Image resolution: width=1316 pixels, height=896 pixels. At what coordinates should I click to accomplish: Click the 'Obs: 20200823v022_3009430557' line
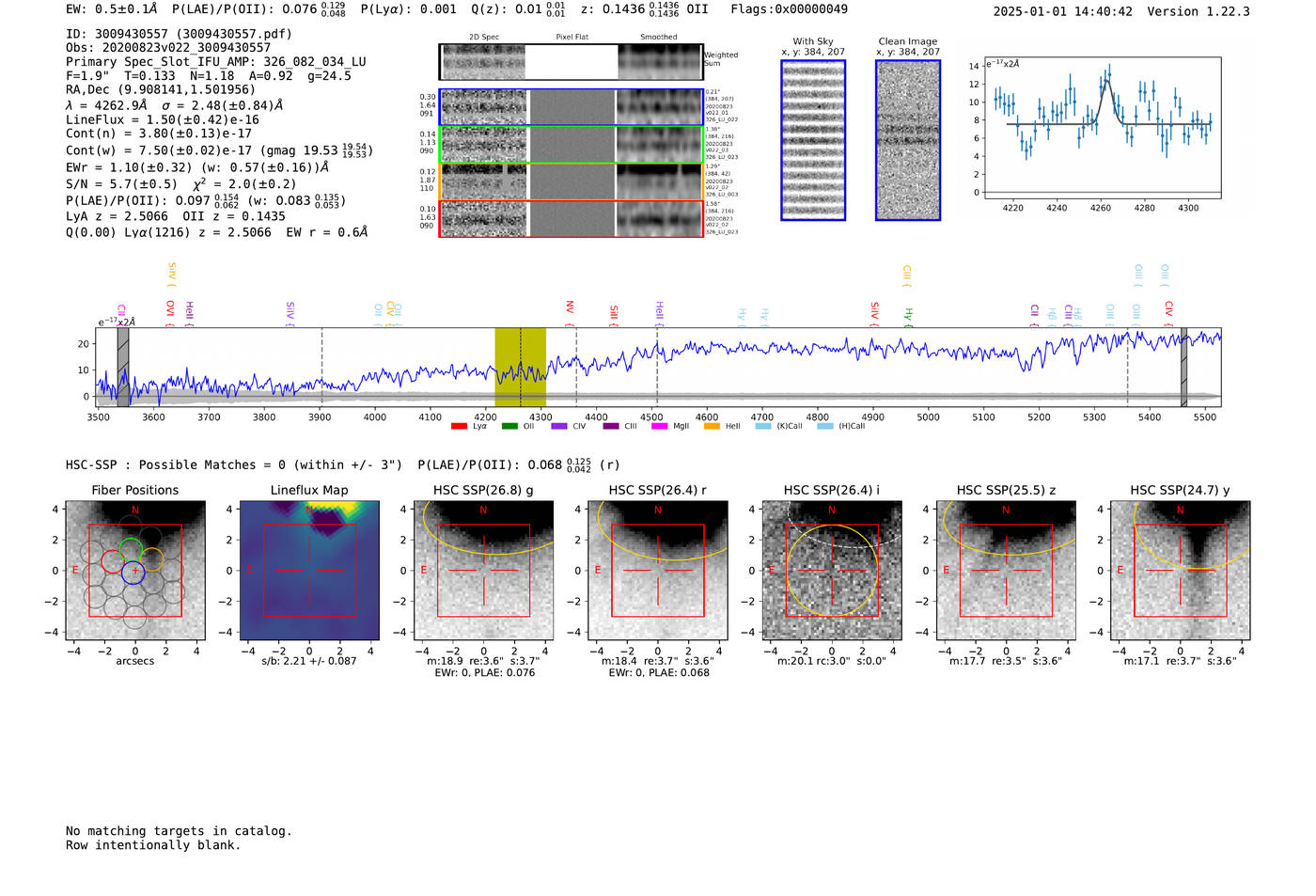168,47
